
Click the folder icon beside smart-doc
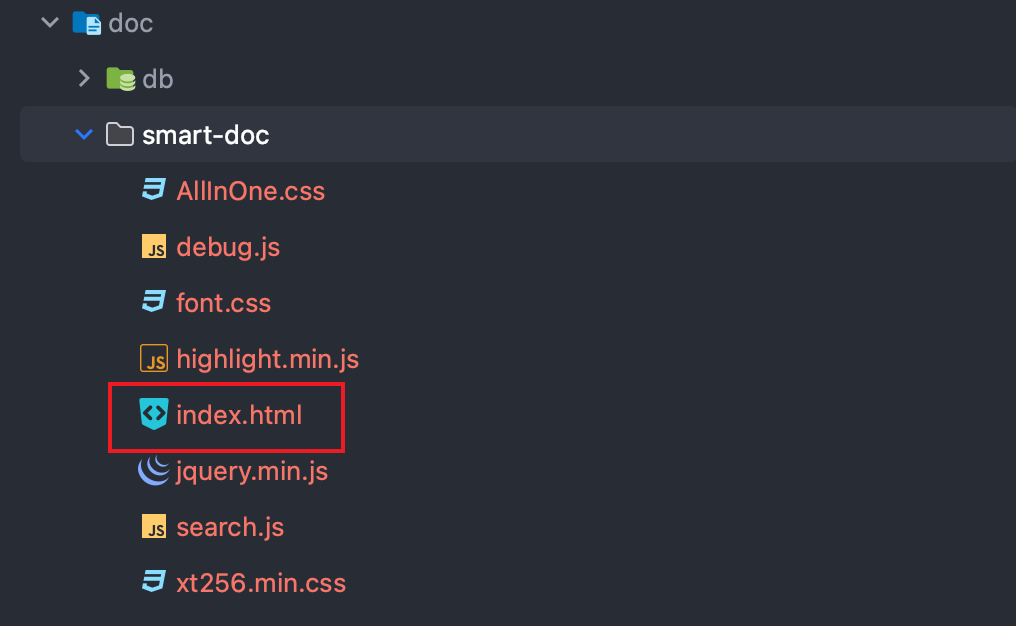119,134
